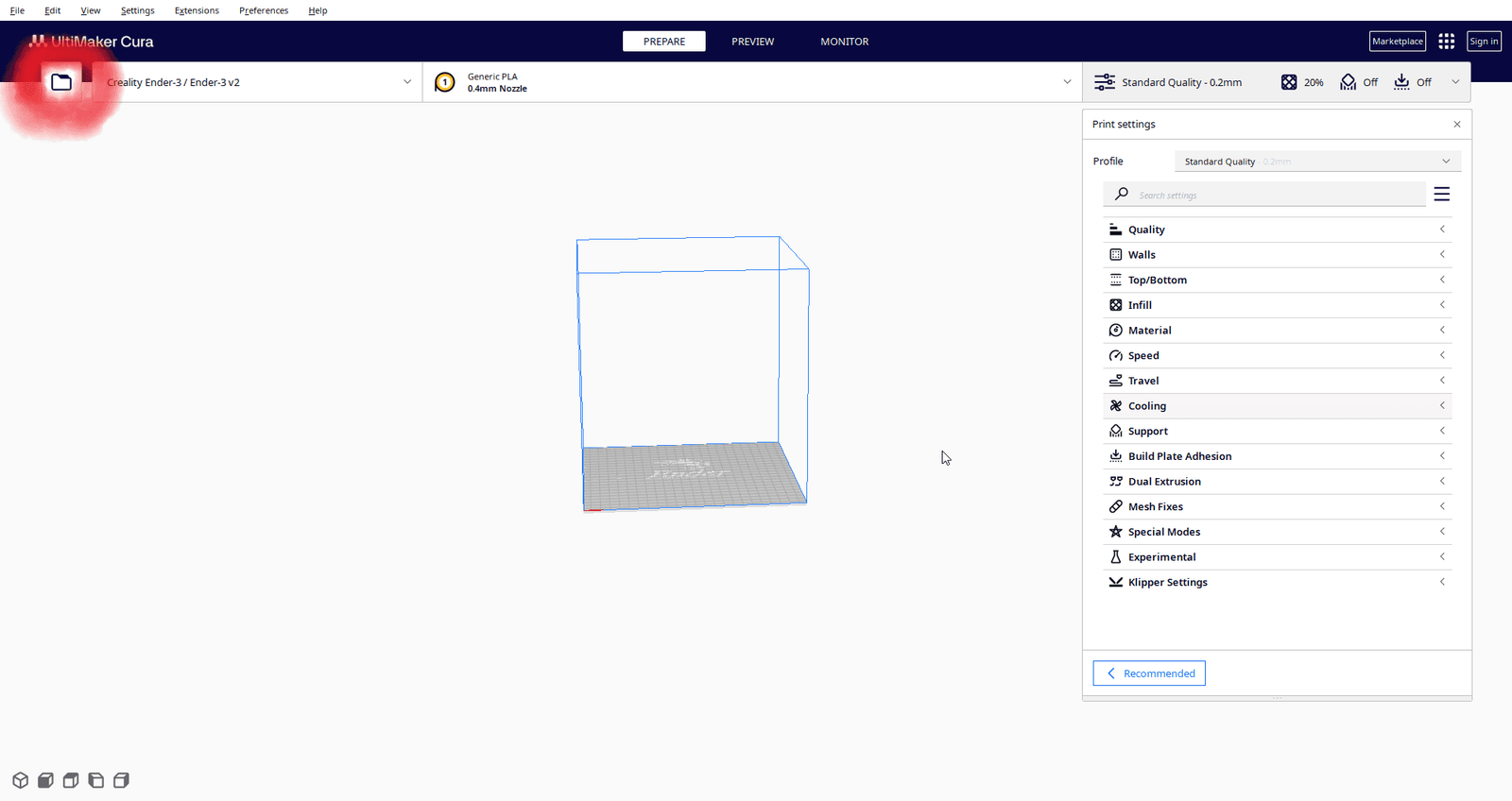Switch to the MONITOR stage

[845, 42]
